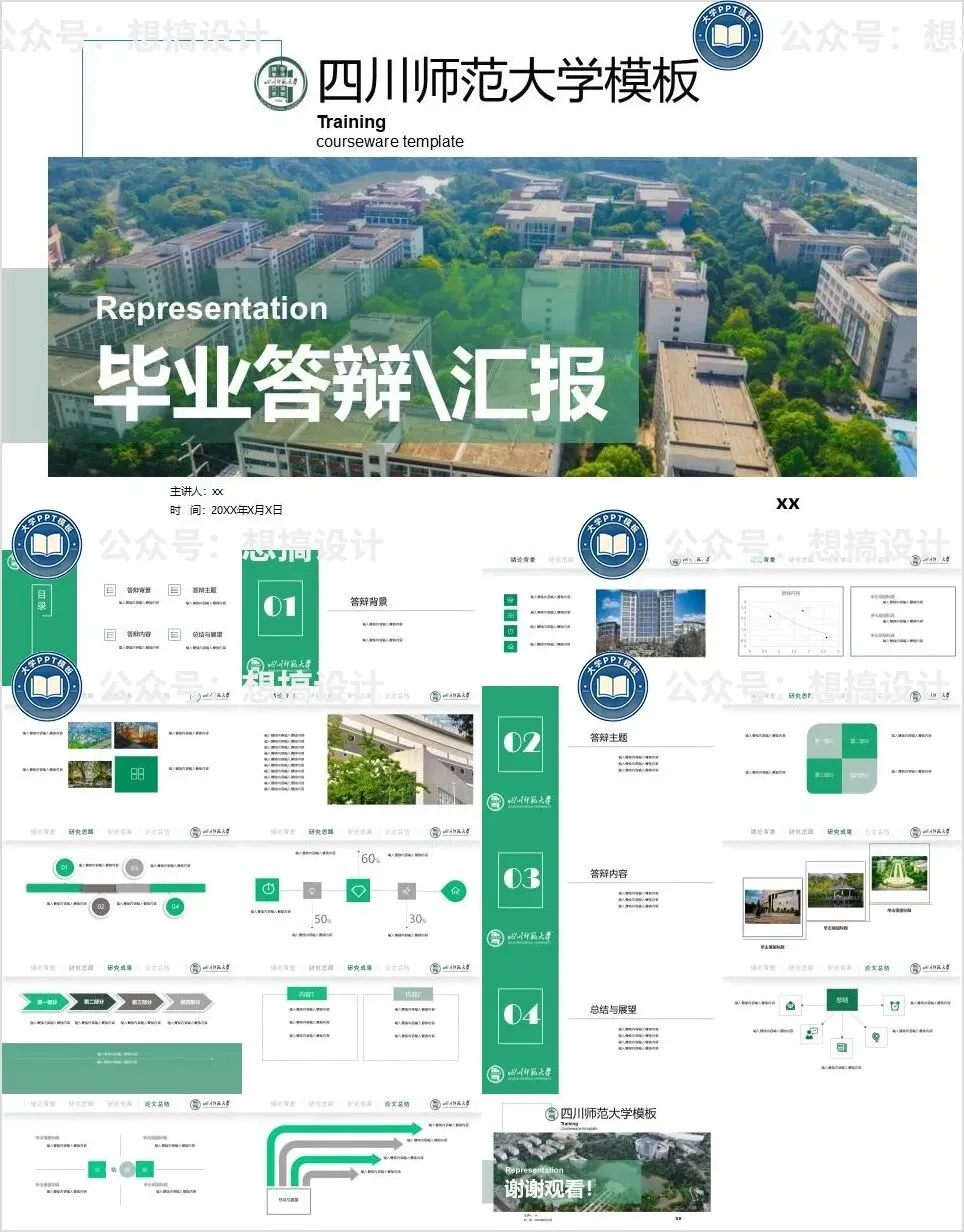Click the main title 四川师范大学模板

[508, 80]
